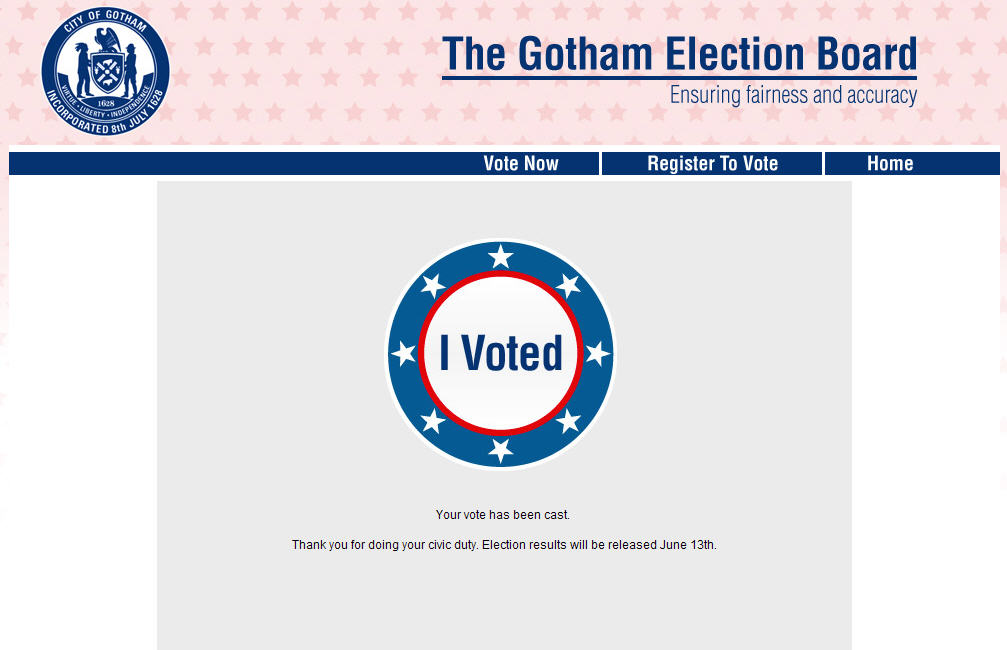Open the Vote Now menu item
The image size is (1007, 650).
tap(521, 164)
